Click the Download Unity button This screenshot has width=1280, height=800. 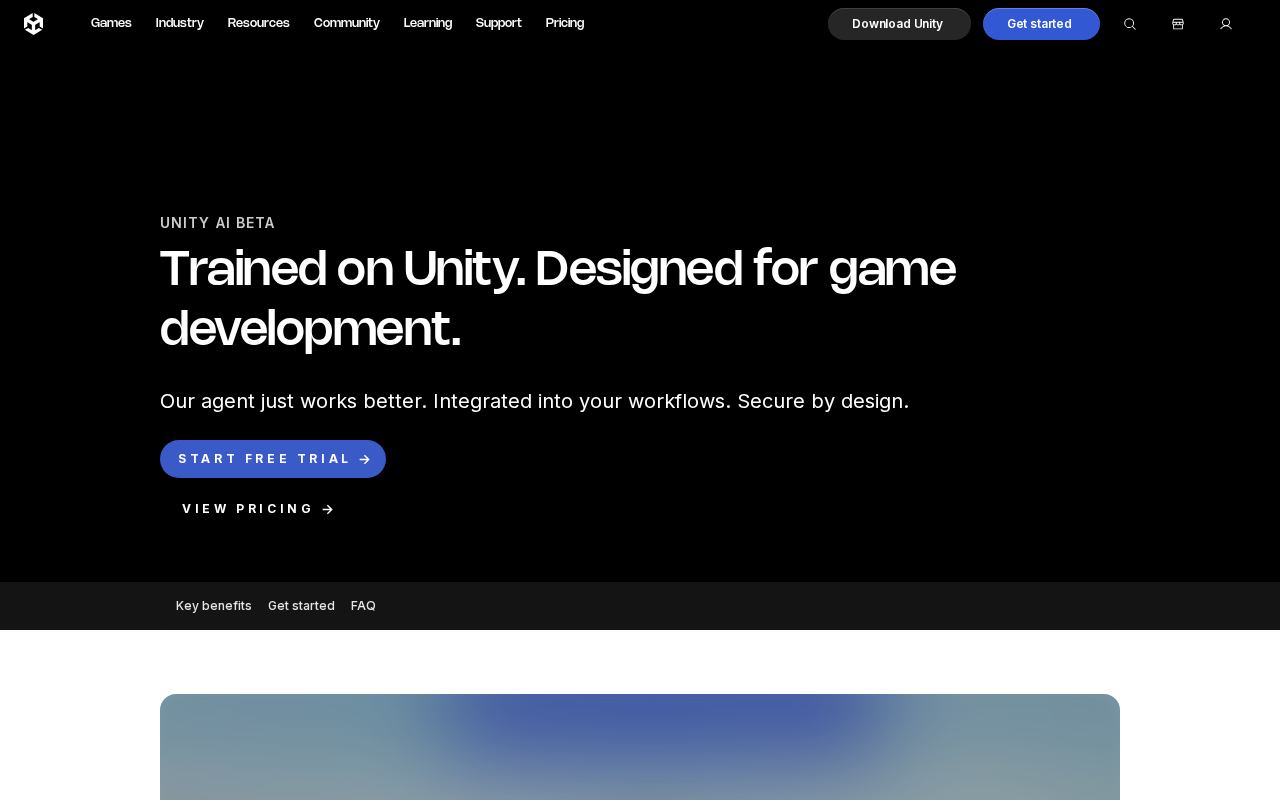coord(899,24)
